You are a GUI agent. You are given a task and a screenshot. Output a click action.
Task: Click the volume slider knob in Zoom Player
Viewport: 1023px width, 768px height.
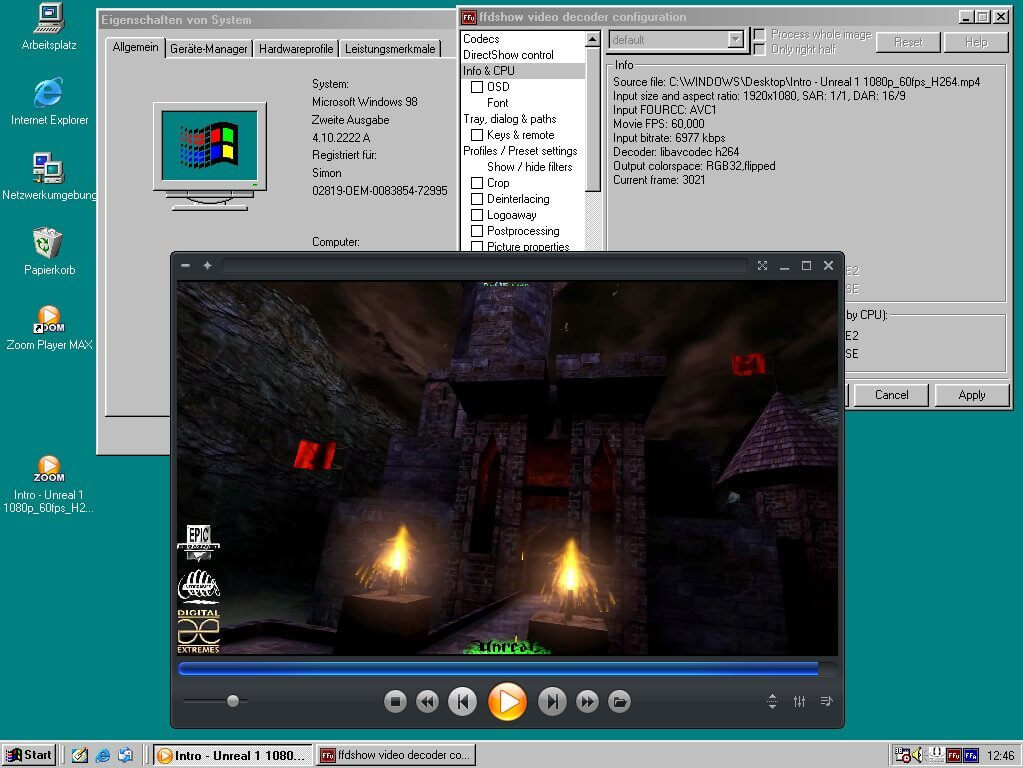click(233, 701)
